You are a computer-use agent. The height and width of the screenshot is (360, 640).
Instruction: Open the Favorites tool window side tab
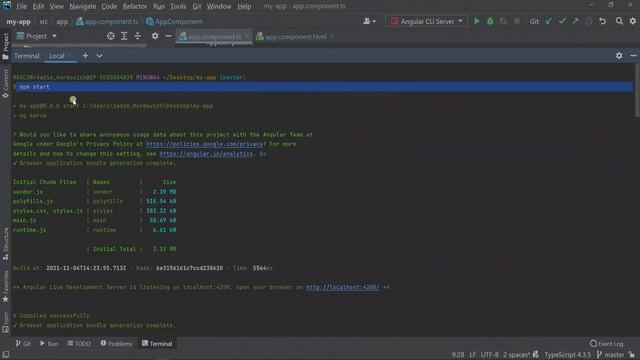click(5, 287)
